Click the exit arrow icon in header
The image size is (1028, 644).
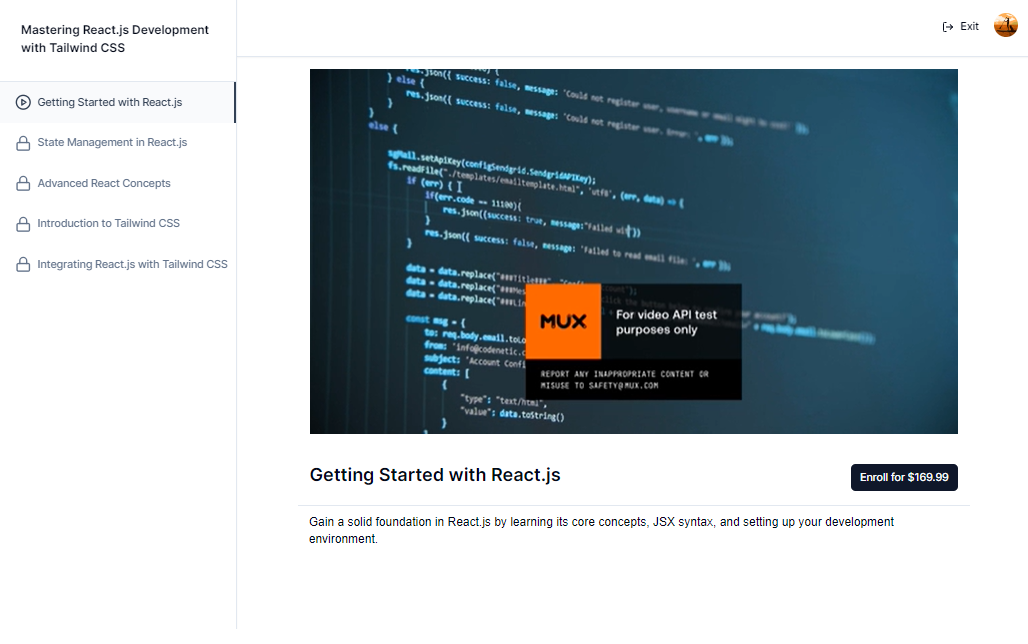tap(947, 27)
